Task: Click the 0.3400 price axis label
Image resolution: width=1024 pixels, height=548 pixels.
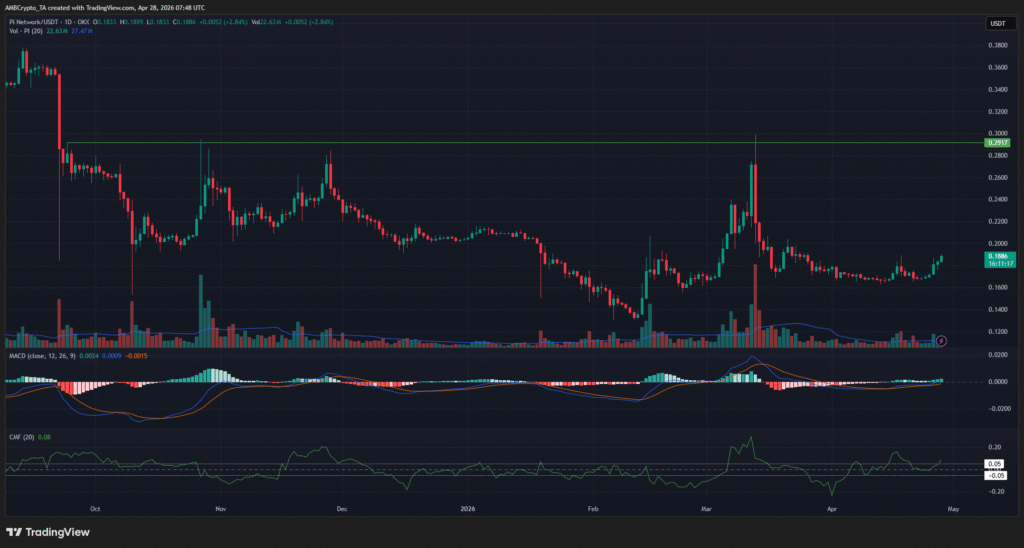Action: (997, 89)
